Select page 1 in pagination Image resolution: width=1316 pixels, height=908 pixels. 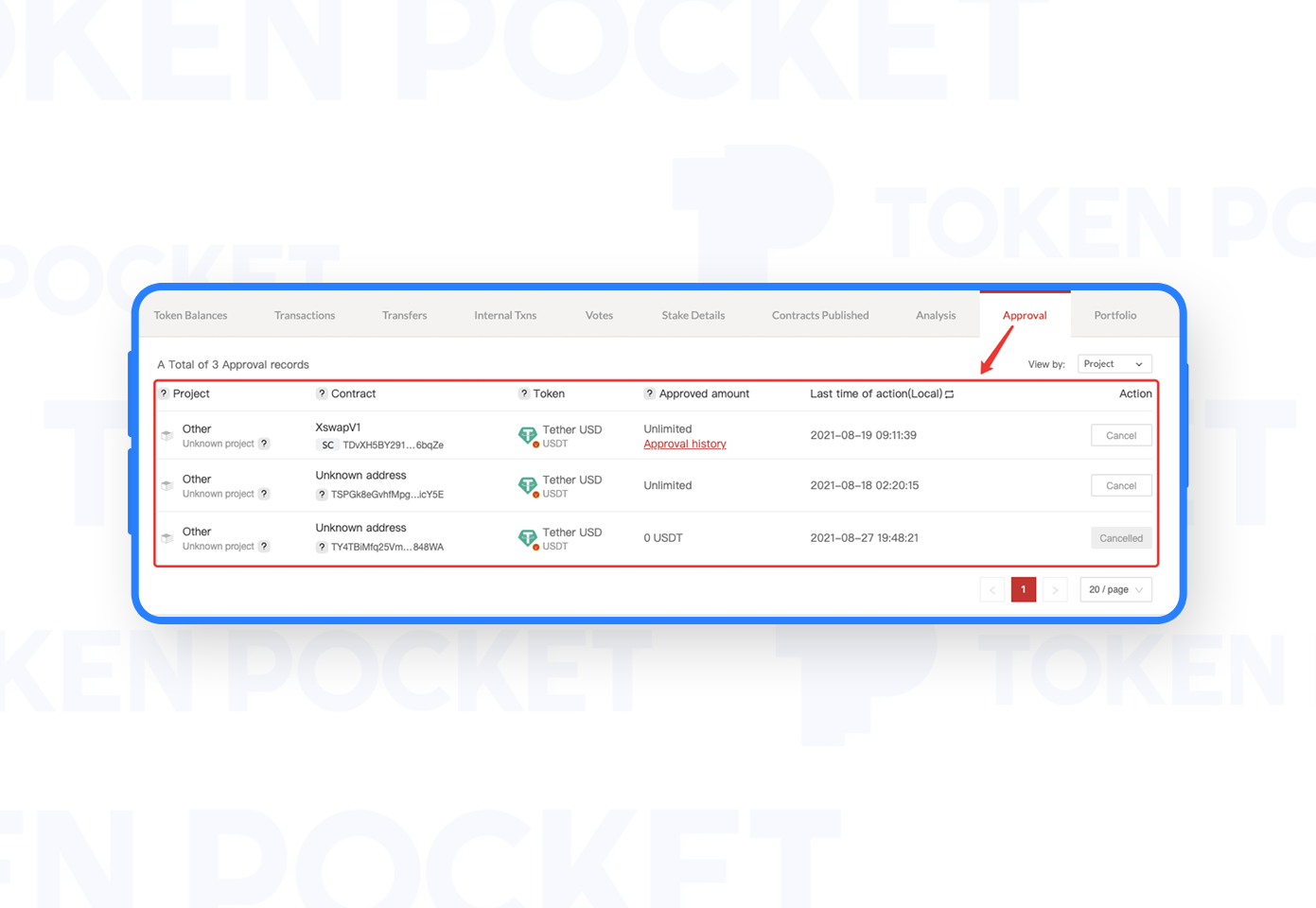point(1023,590)
